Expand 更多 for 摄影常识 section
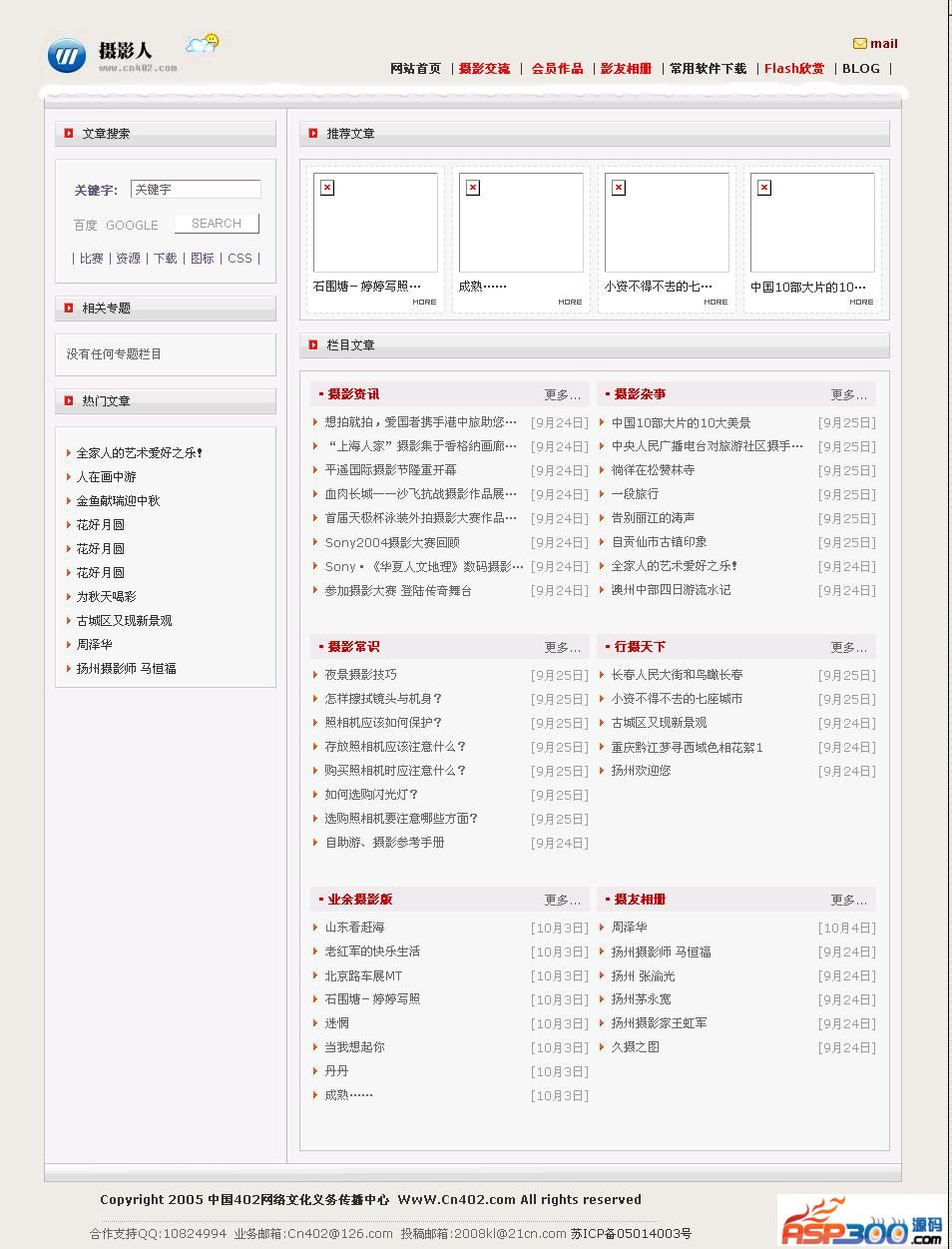Screen dimensions: 952x1249 [562, 647]
